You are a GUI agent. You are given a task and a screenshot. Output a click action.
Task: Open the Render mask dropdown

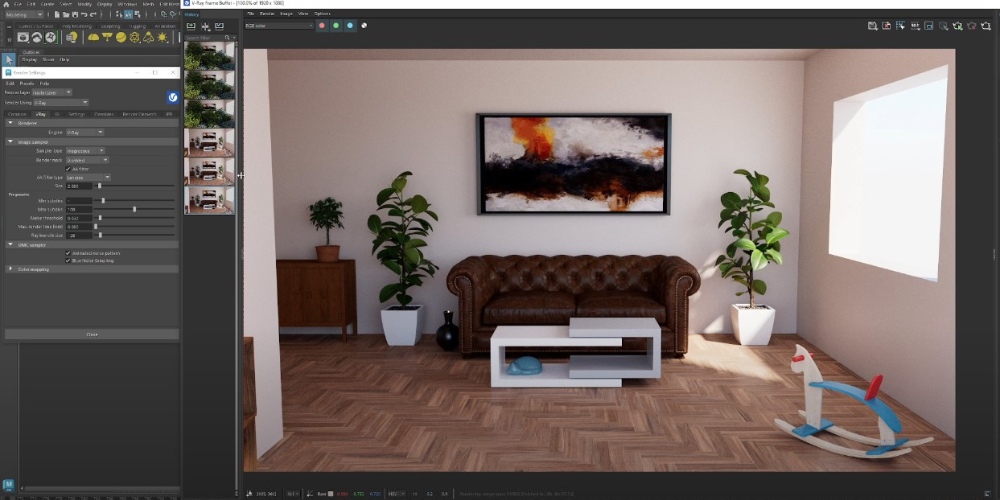point(87,160)
